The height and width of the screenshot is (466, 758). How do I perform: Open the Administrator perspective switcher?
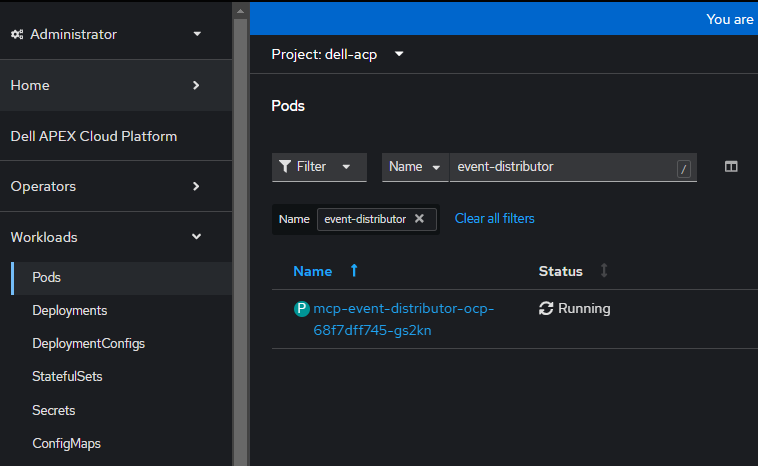[106, 34]
